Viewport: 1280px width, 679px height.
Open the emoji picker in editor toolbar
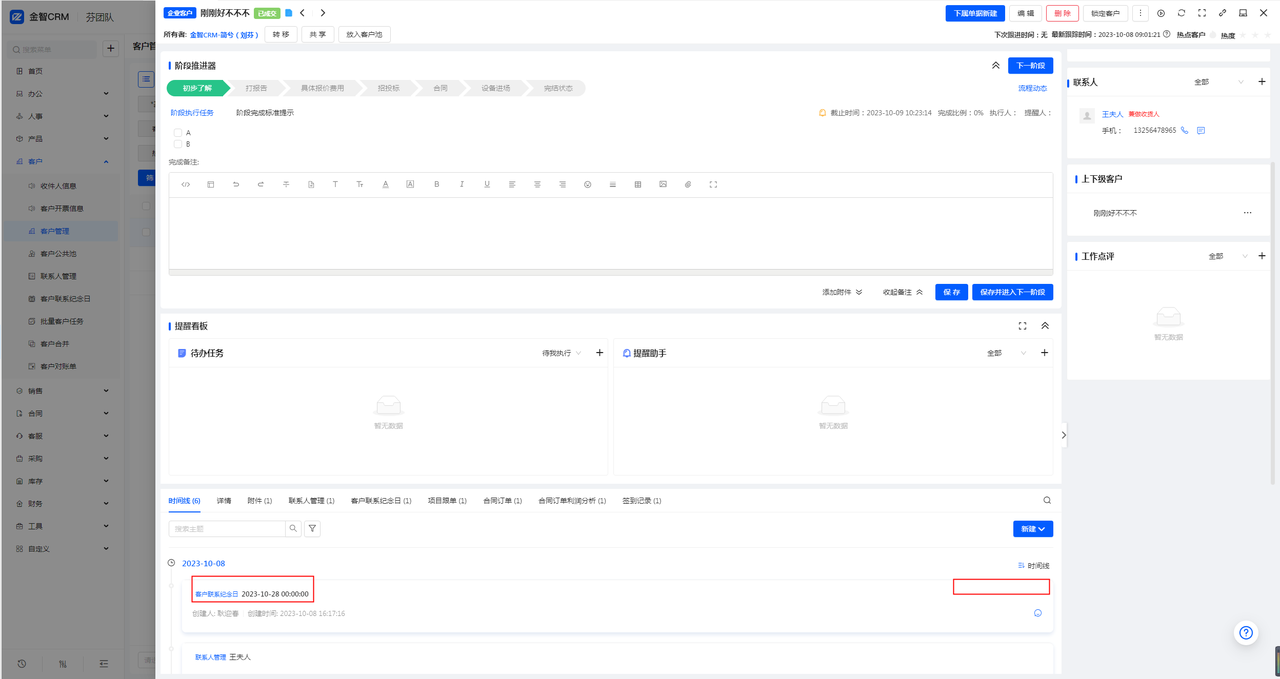587,185
